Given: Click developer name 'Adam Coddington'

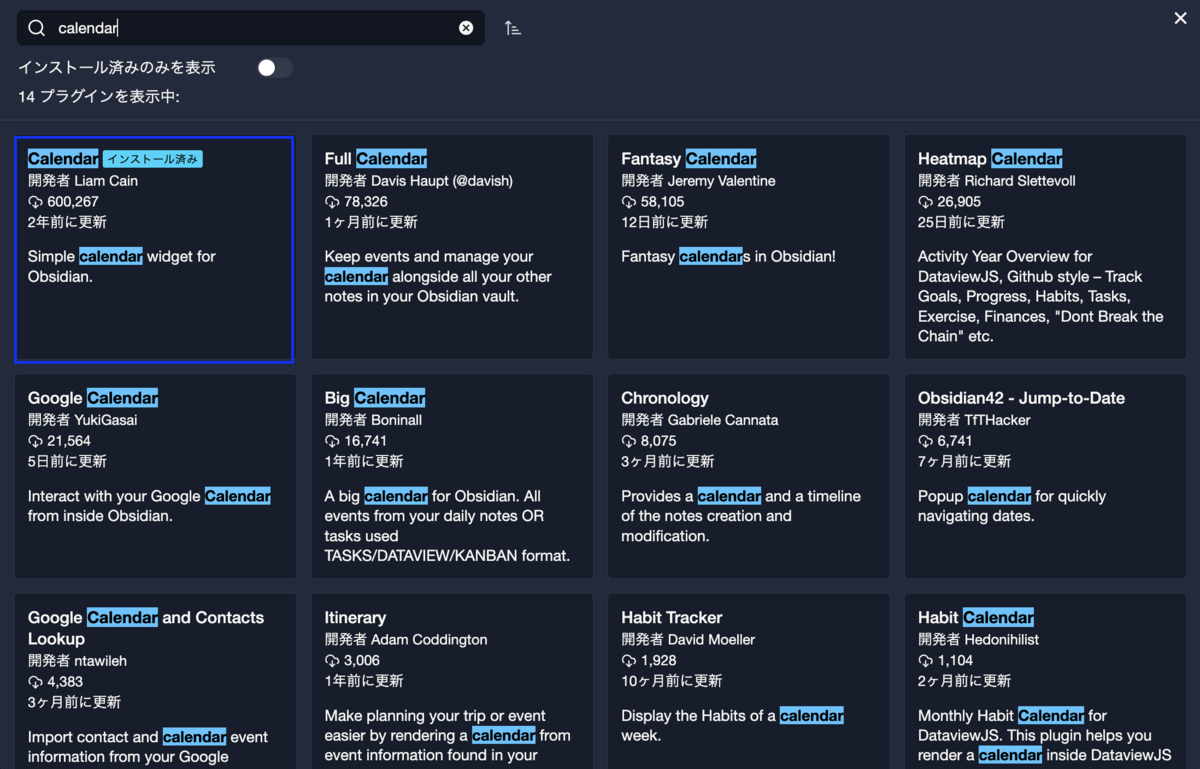Looking at the screenshot, I should point(429,640).
